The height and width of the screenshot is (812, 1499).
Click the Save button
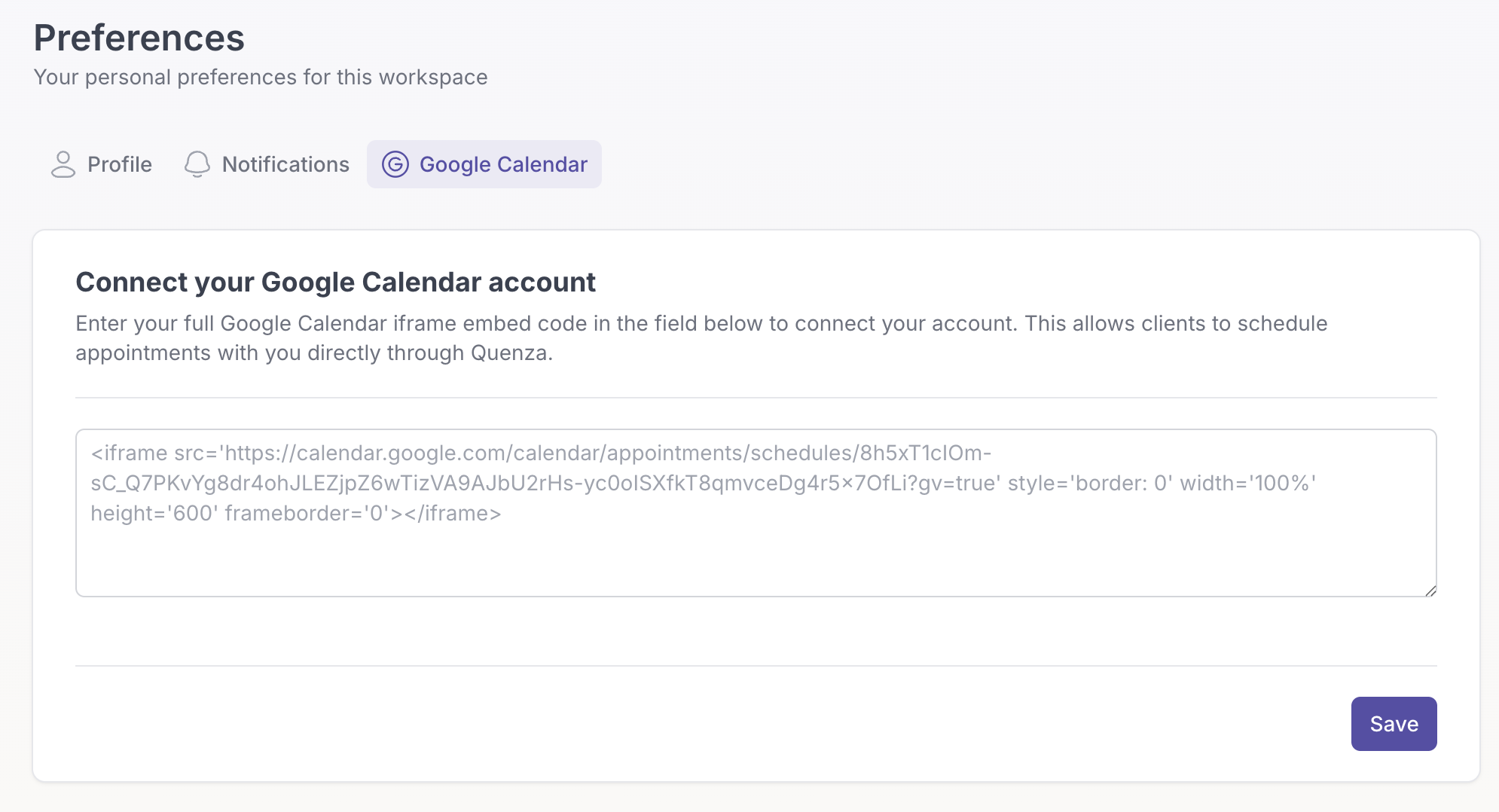pyautogui.click(x=1394, y=724)
